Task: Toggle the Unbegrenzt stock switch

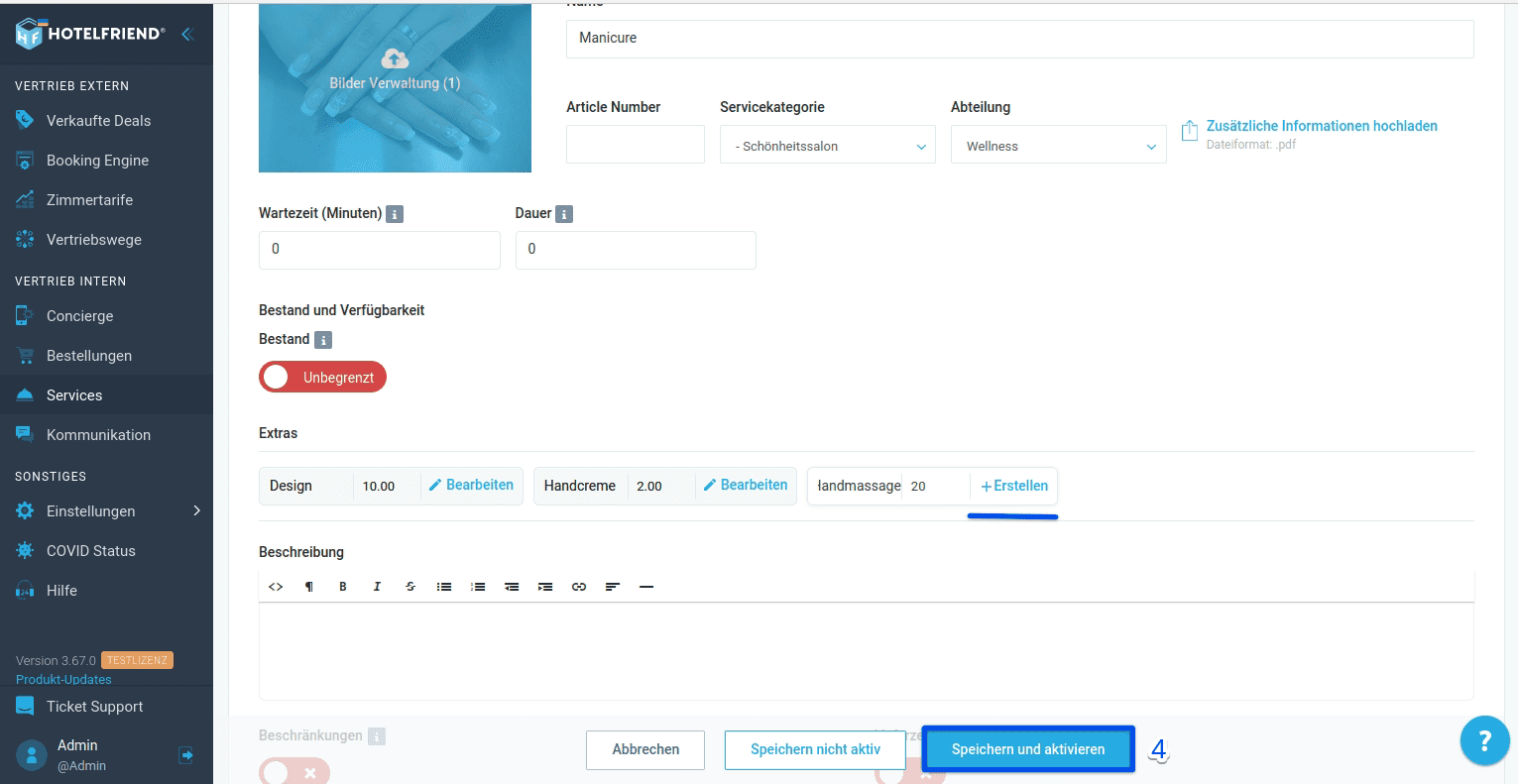Action: (x=322, y=378)
